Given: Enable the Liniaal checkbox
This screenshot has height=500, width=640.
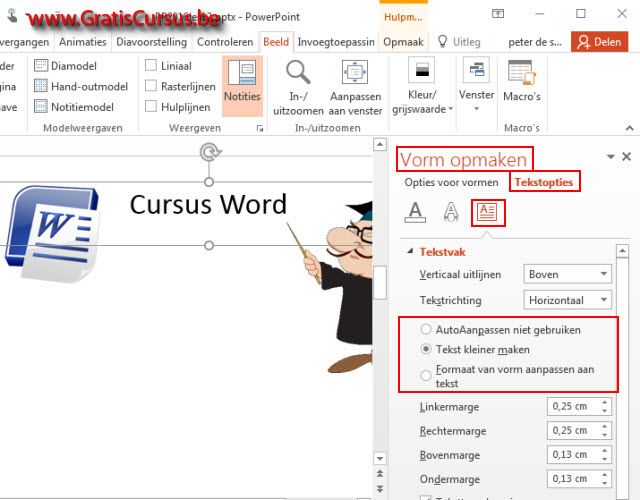Looking at the screenshot, I should 151,65.
